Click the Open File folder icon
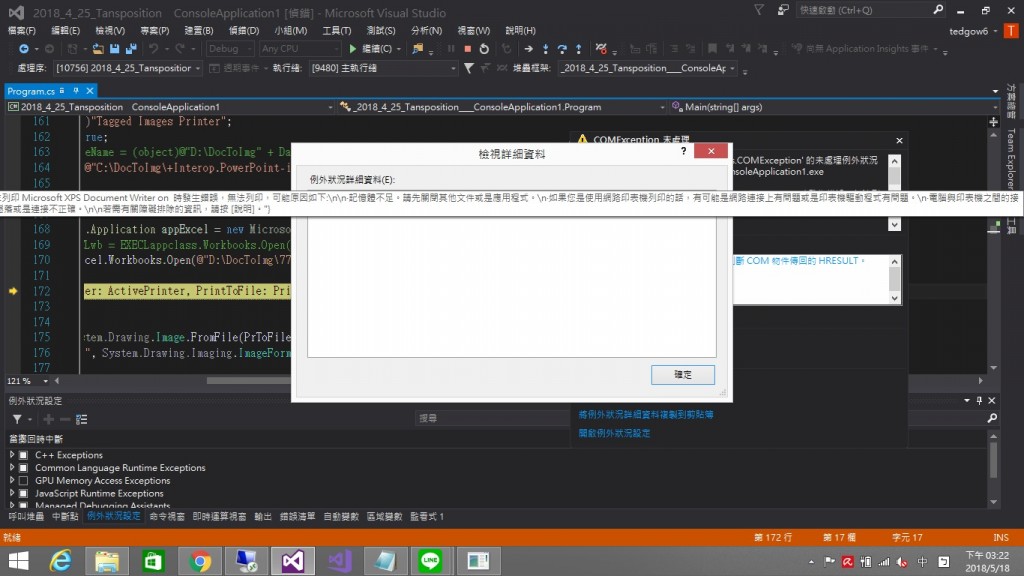 (x=98, y=49)
